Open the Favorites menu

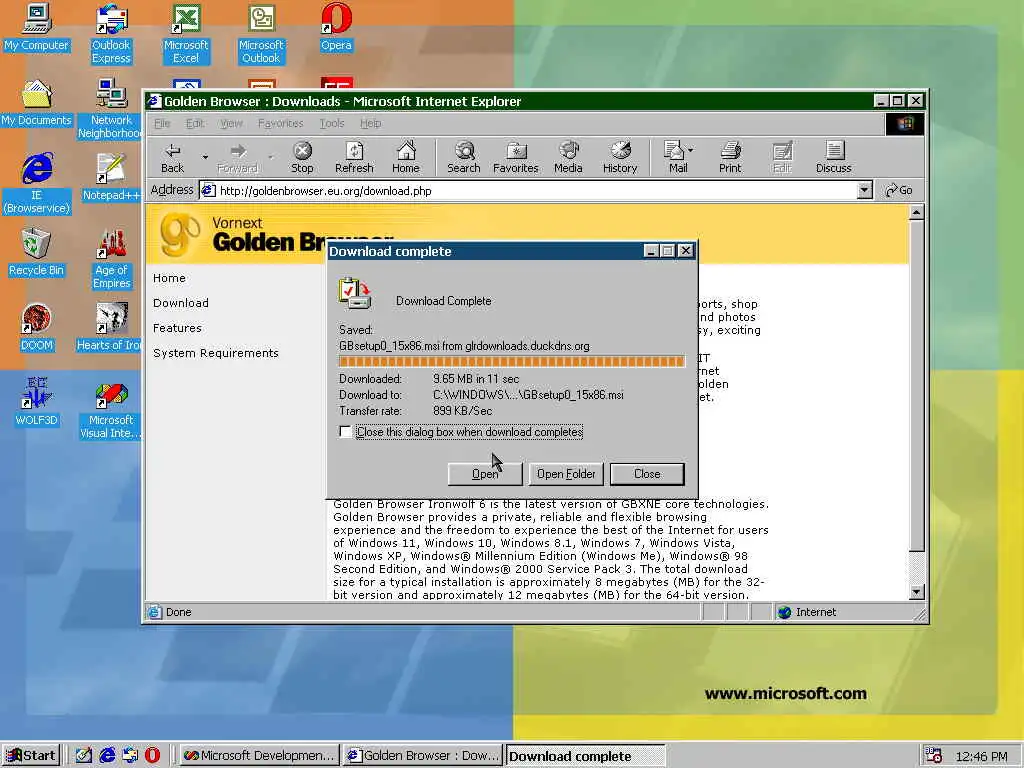click(281, 123)
